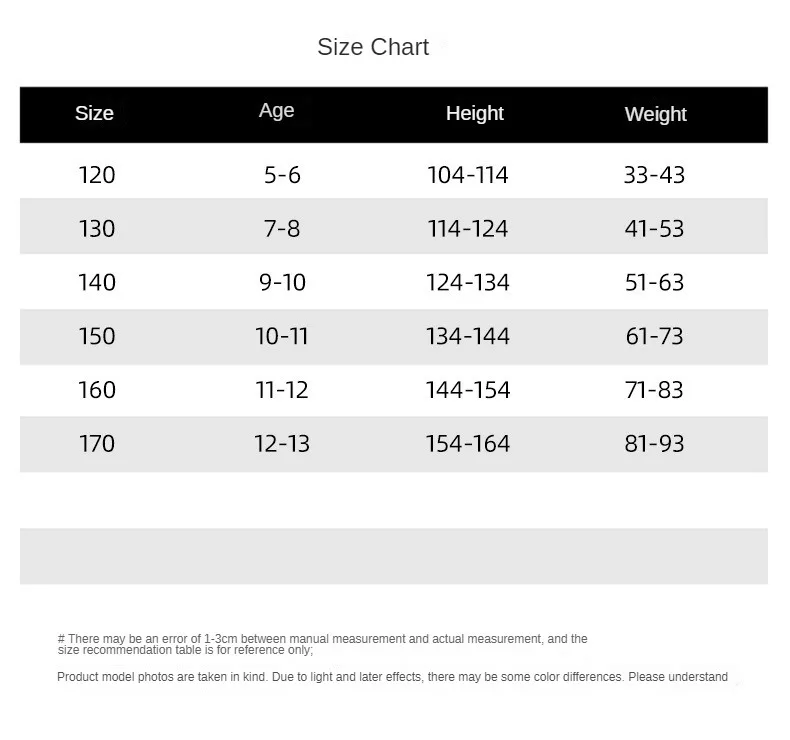790x740 pixels.
Task: Select size 160 in the chart
Action: click(97, 390)
